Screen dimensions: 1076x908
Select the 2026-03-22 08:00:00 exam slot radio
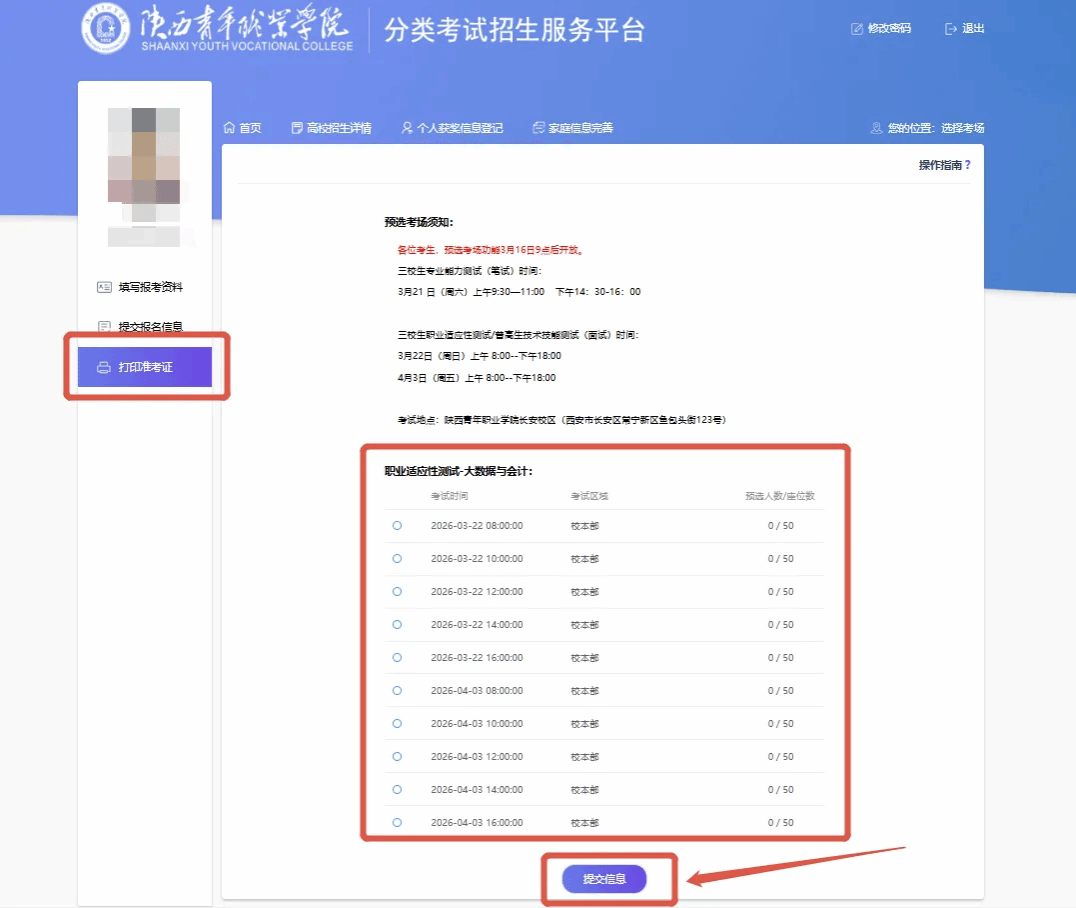(x=397, y=525)
